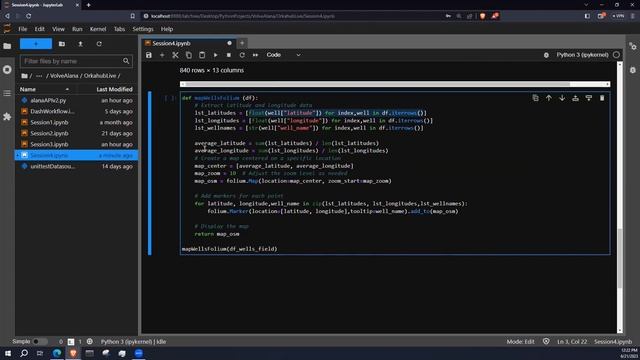640x360 pixels.
Task: Toggle Simple mode switch in status bar
Action: click(40, 341)
